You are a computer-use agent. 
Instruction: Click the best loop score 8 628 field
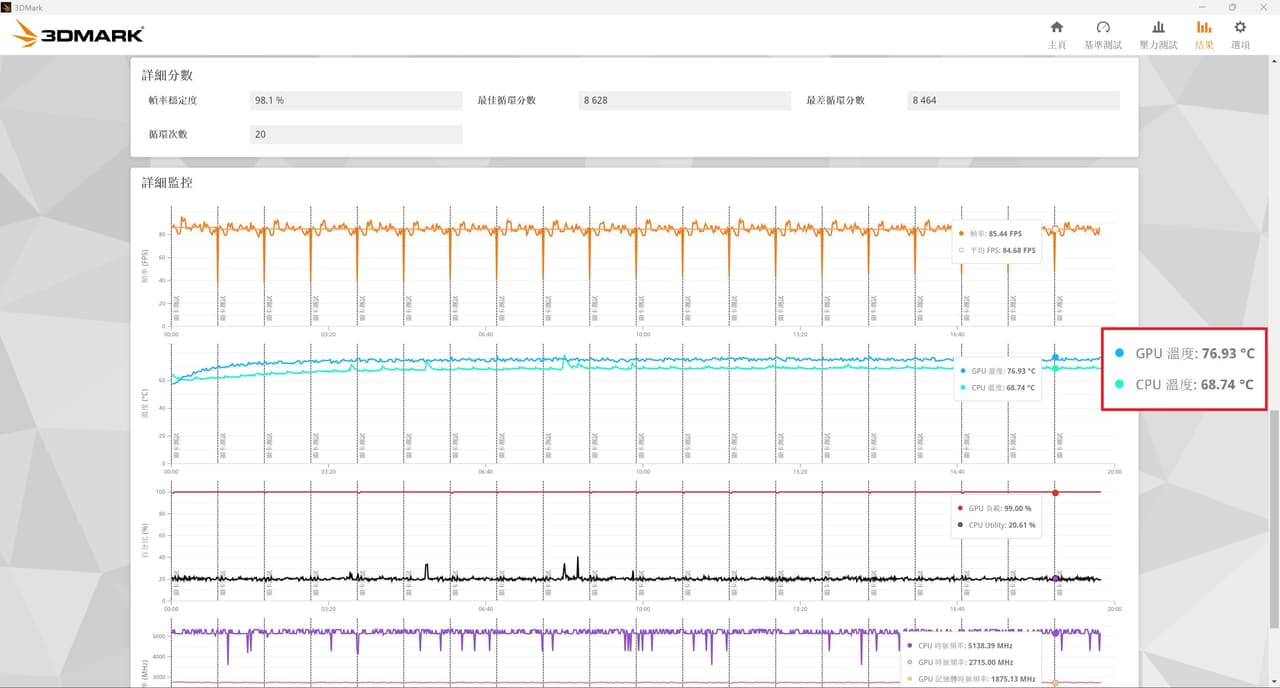(x=685, y=100)
